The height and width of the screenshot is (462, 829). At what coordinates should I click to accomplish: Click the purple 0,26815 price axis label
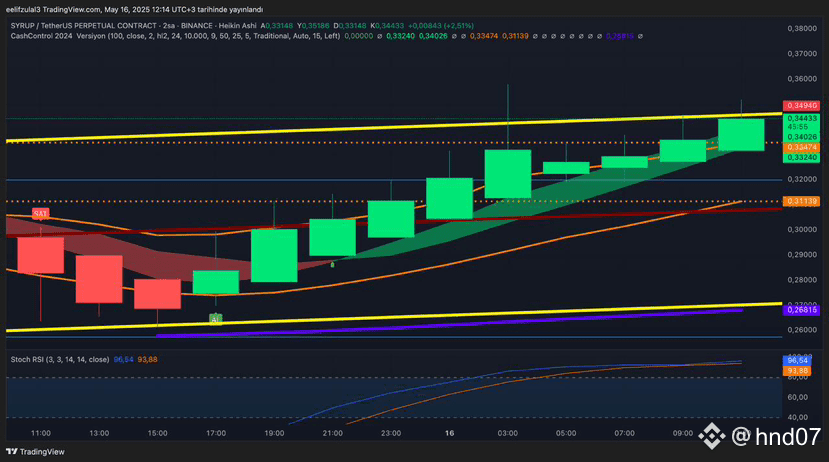point(802,310)
